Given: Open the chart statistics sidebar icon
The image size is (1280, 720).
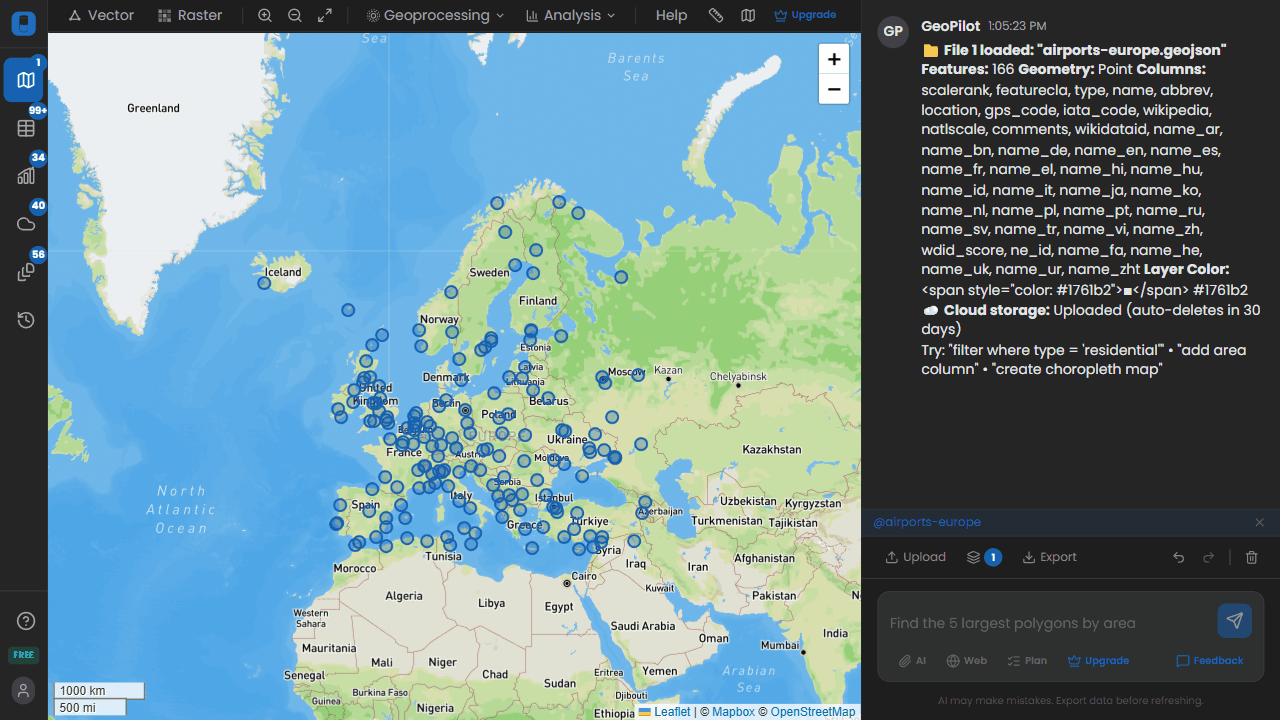Looking at the screenshot, I should [26, 176].
